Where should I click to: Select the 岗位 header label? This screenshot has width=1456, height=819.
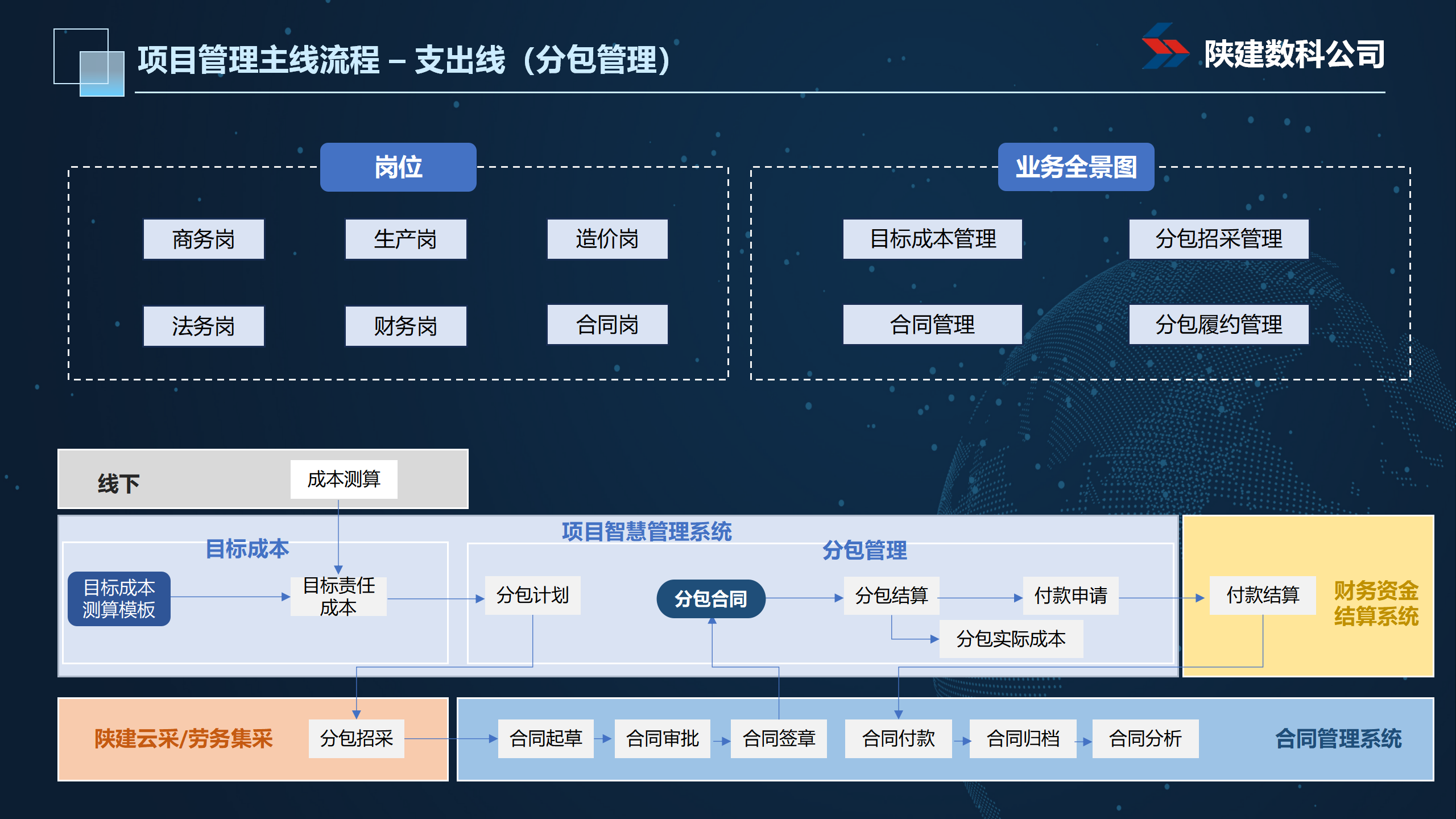pos(398,167)
